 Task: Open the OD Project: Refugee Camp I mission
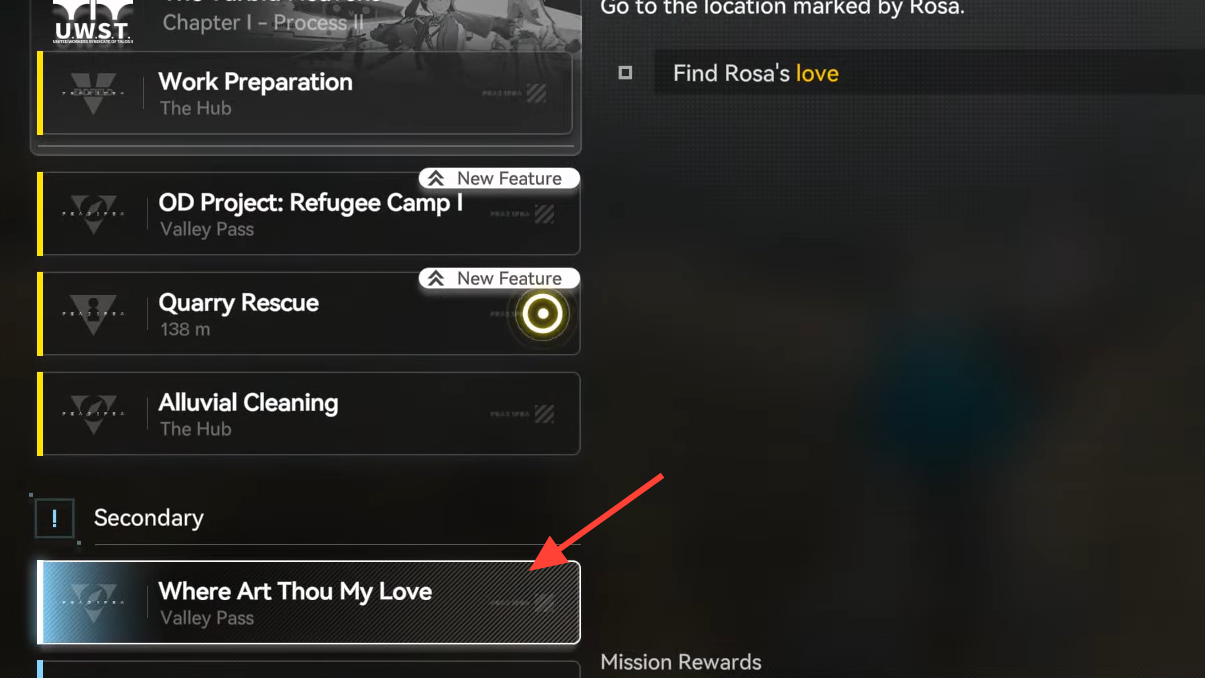[309, 214]
